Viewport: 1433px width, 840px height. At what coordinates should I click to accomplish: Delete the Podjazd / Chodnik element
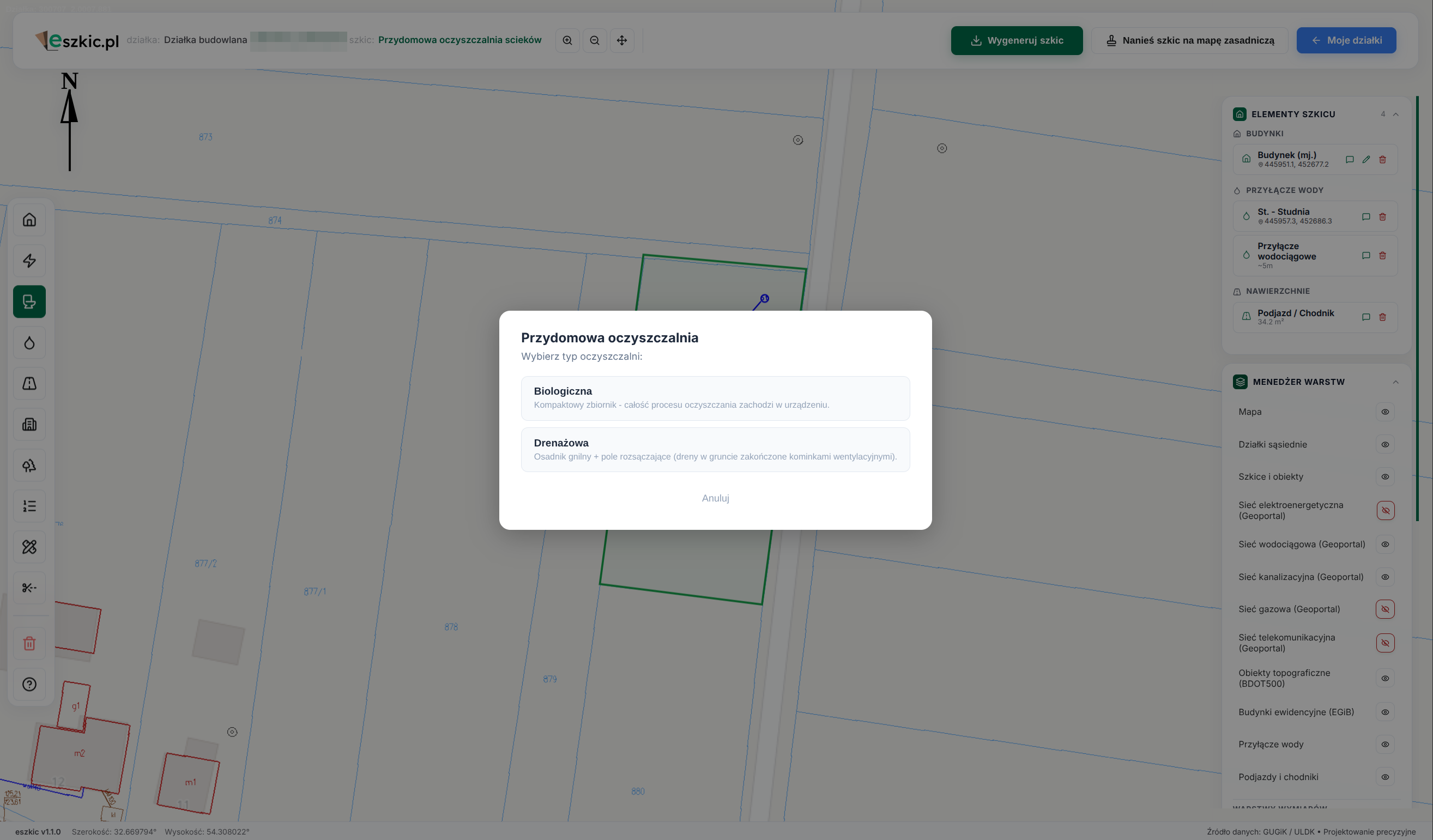coord(1382,317)
